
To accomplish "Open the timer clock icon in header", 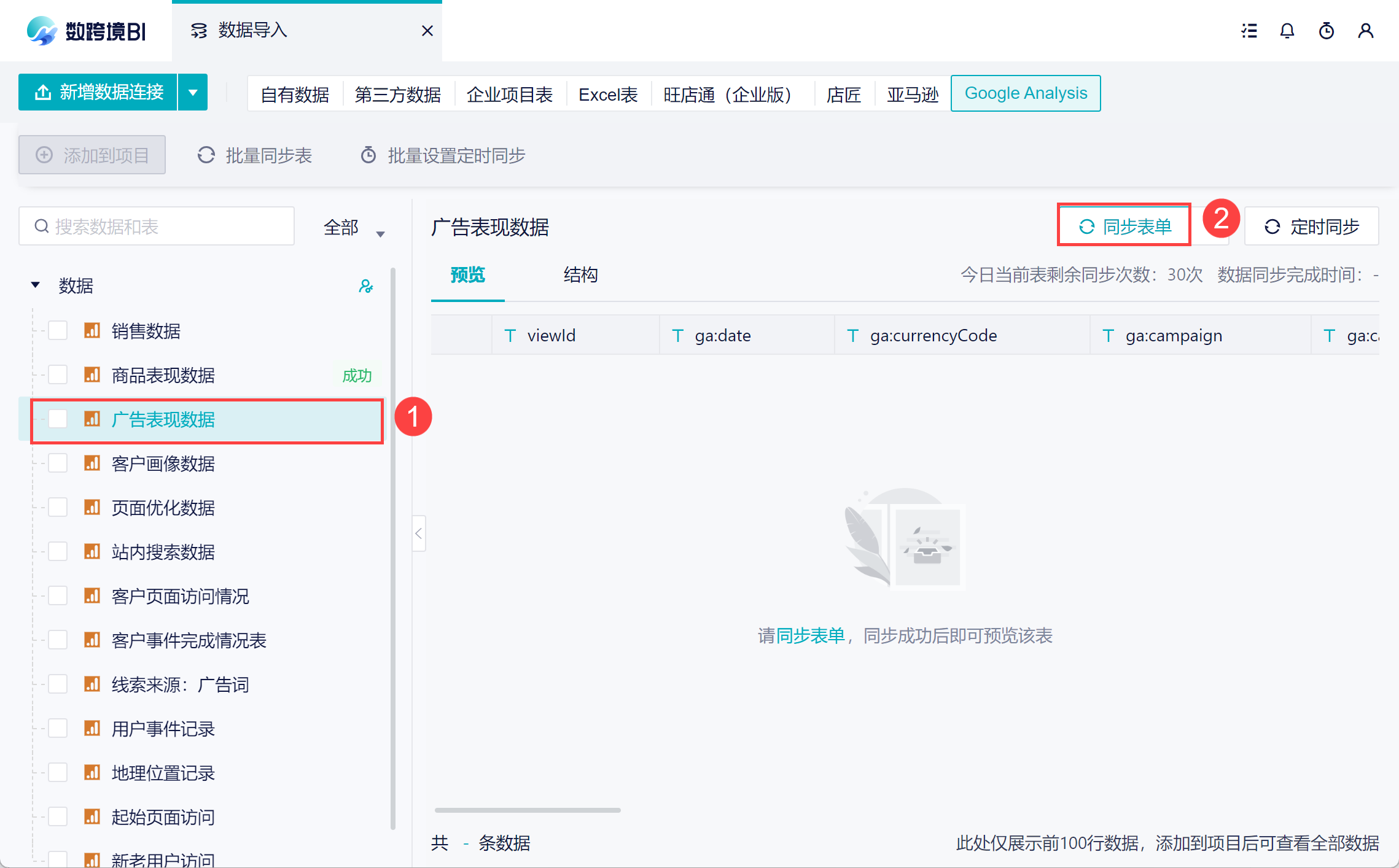I will [x=1327, y=31].
